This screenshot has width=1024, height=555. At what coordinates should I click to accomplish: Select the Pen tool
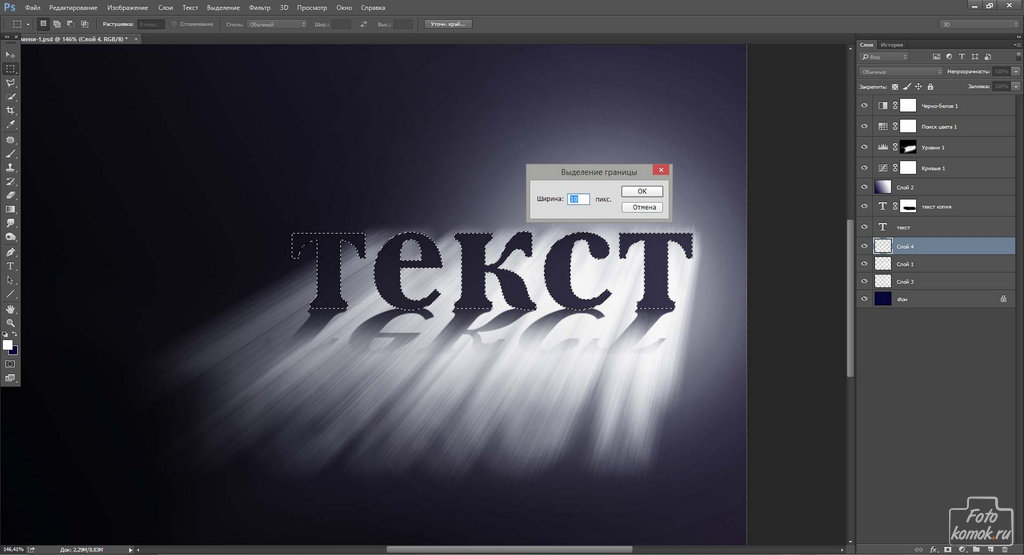(11, 252)
